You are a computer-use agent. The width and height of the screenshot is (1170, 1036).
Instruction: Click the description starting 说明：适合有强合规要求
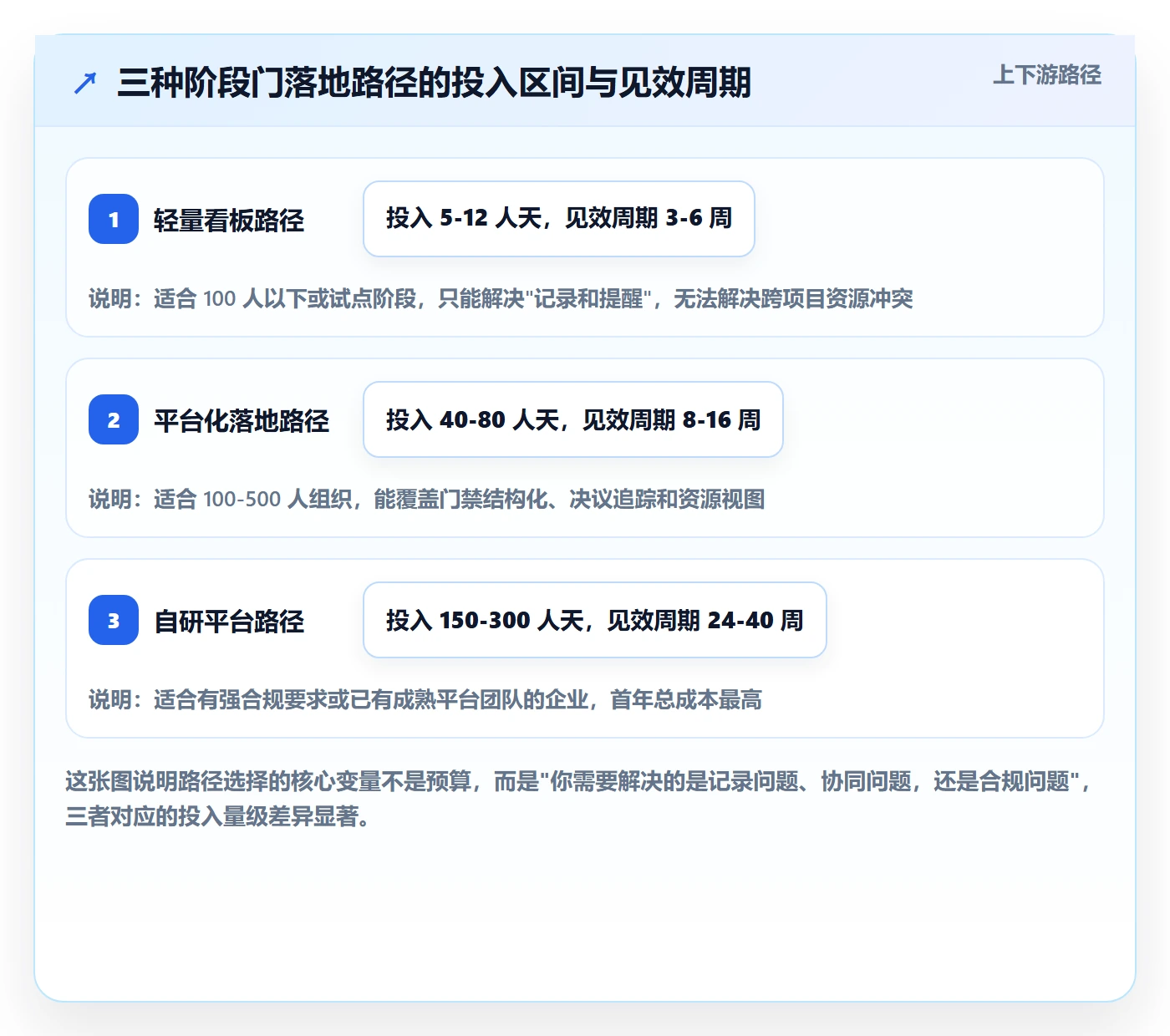(425, 699)
